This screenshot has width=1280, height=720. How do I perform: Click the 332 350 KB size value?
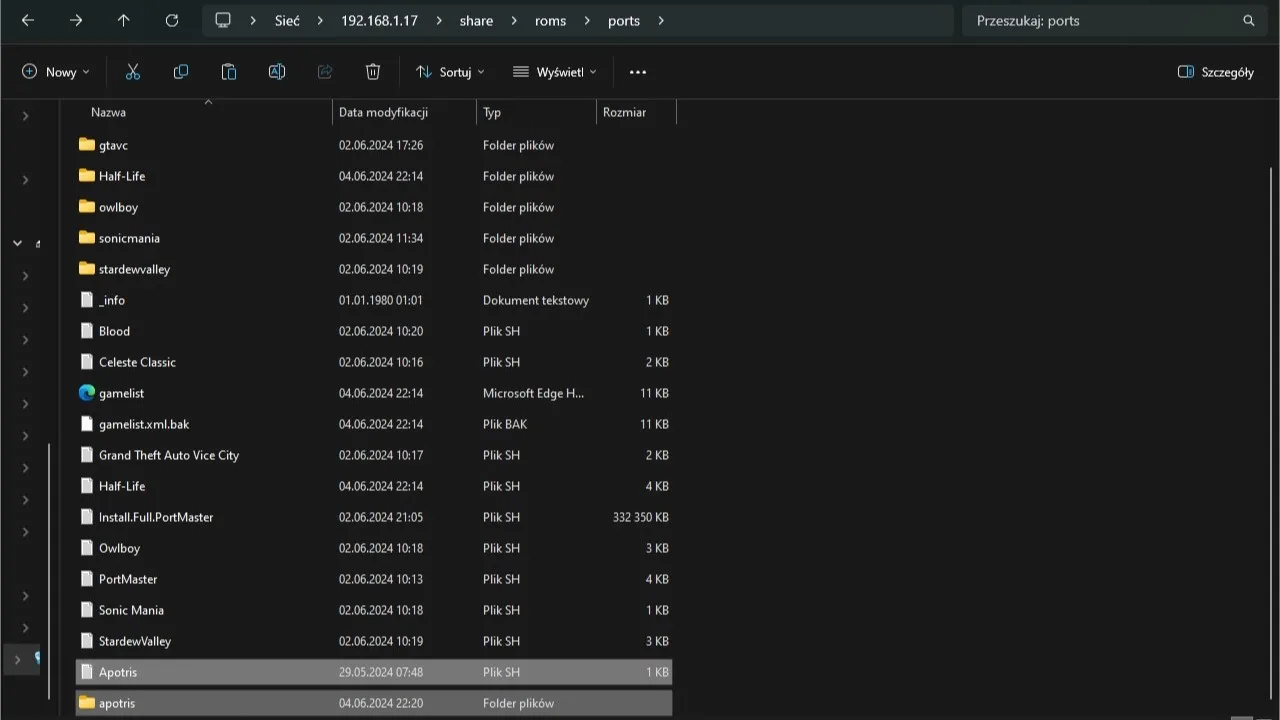pos(641,517)
